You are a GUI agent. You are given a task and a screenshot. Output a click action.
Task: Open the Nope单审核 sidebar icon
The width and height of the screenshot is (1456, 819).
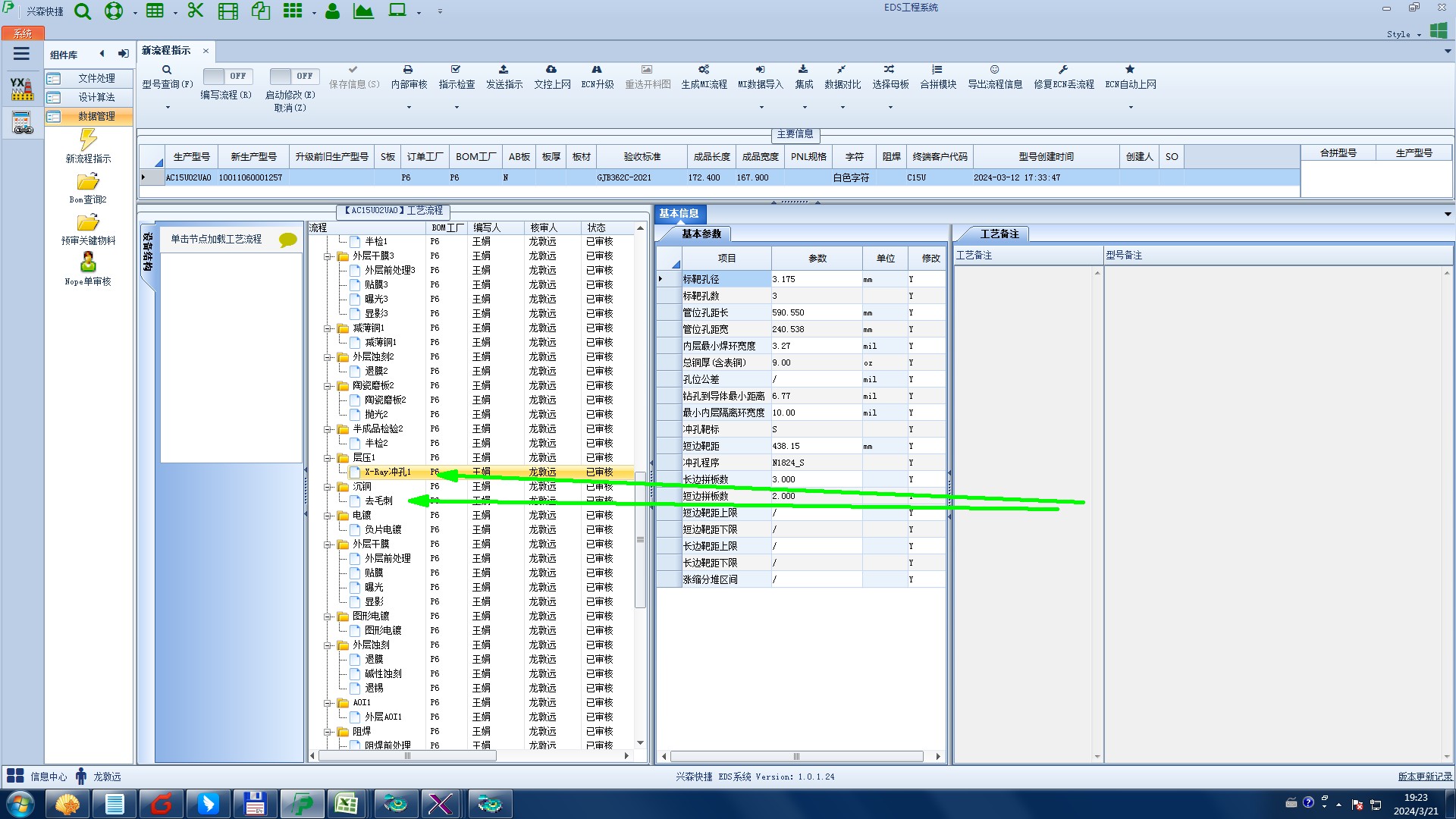88,262
